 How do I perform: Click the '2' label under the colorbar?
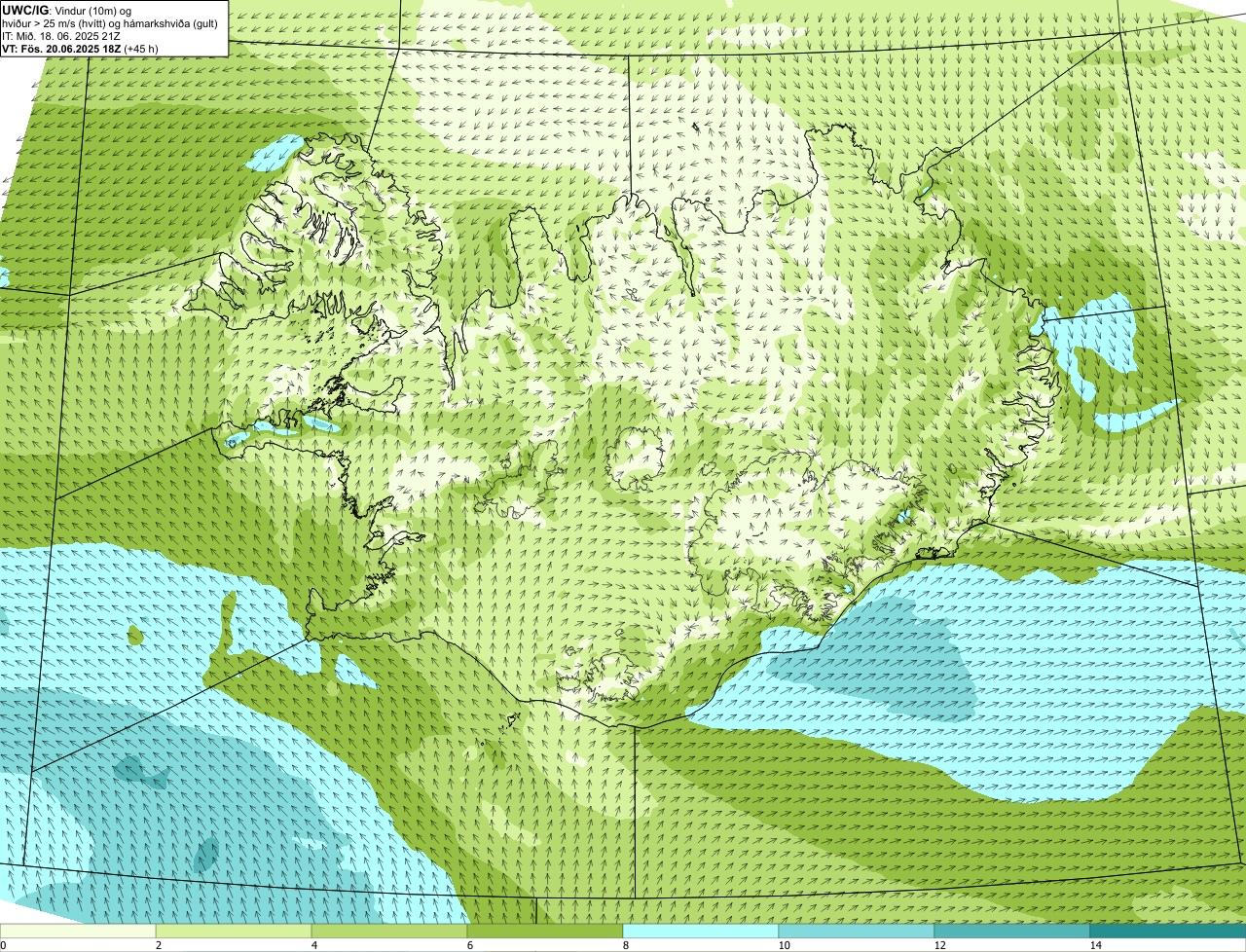click(158, 945)
